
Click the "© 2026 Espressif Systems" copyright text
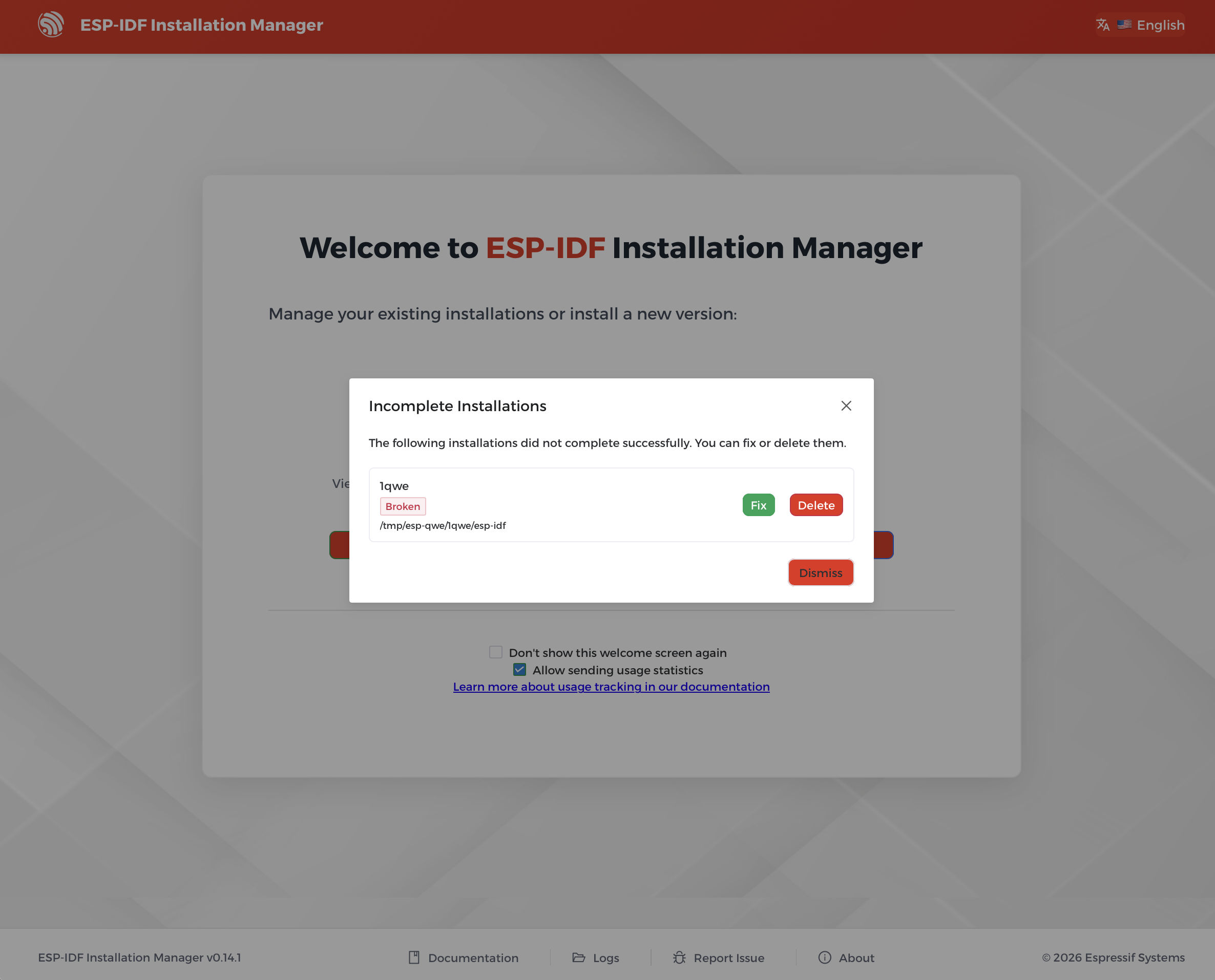[1114, 958]
